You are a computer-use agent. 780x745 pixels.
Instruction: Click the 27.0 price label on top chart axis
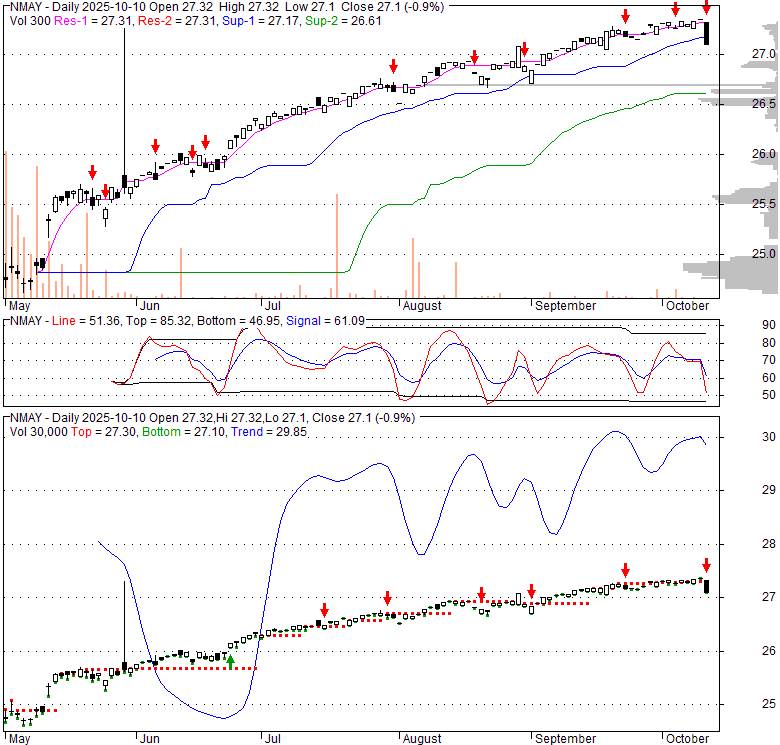[x=764, y=53]
